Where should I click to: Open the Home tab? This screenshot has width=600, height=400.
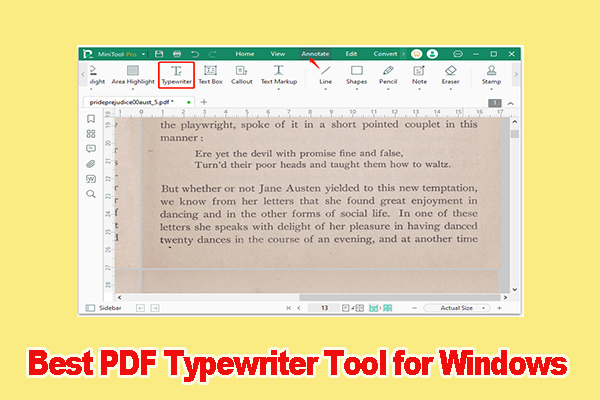coord(245,54)
